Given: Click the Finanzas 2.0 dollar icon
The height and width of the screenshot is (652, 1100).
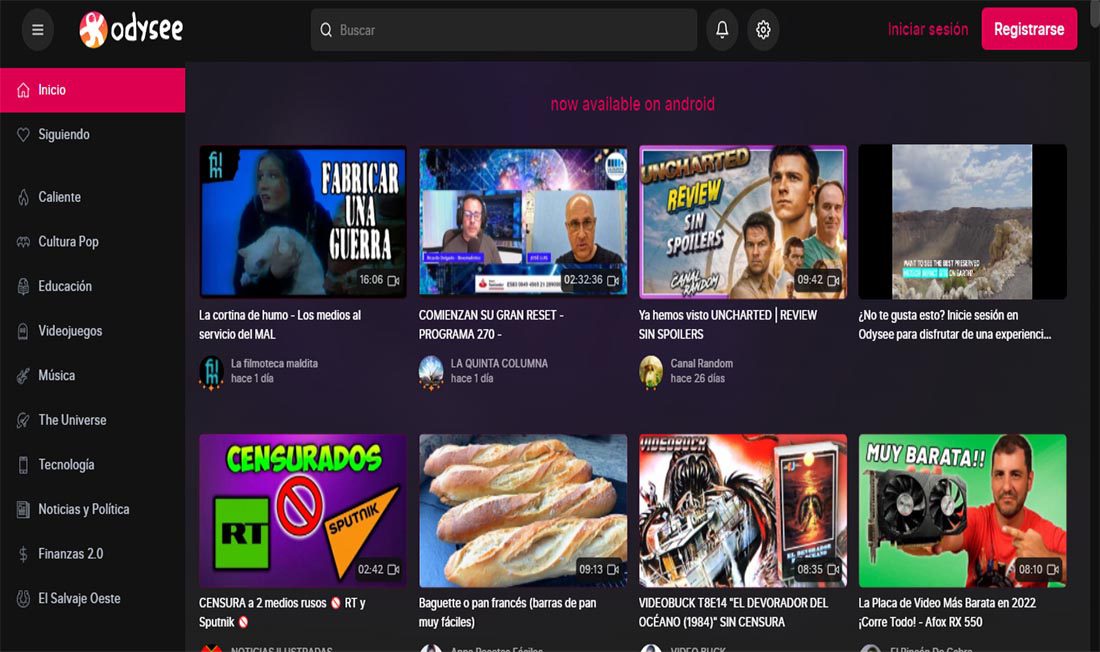Looking at the screenshot, I should 23,554.
